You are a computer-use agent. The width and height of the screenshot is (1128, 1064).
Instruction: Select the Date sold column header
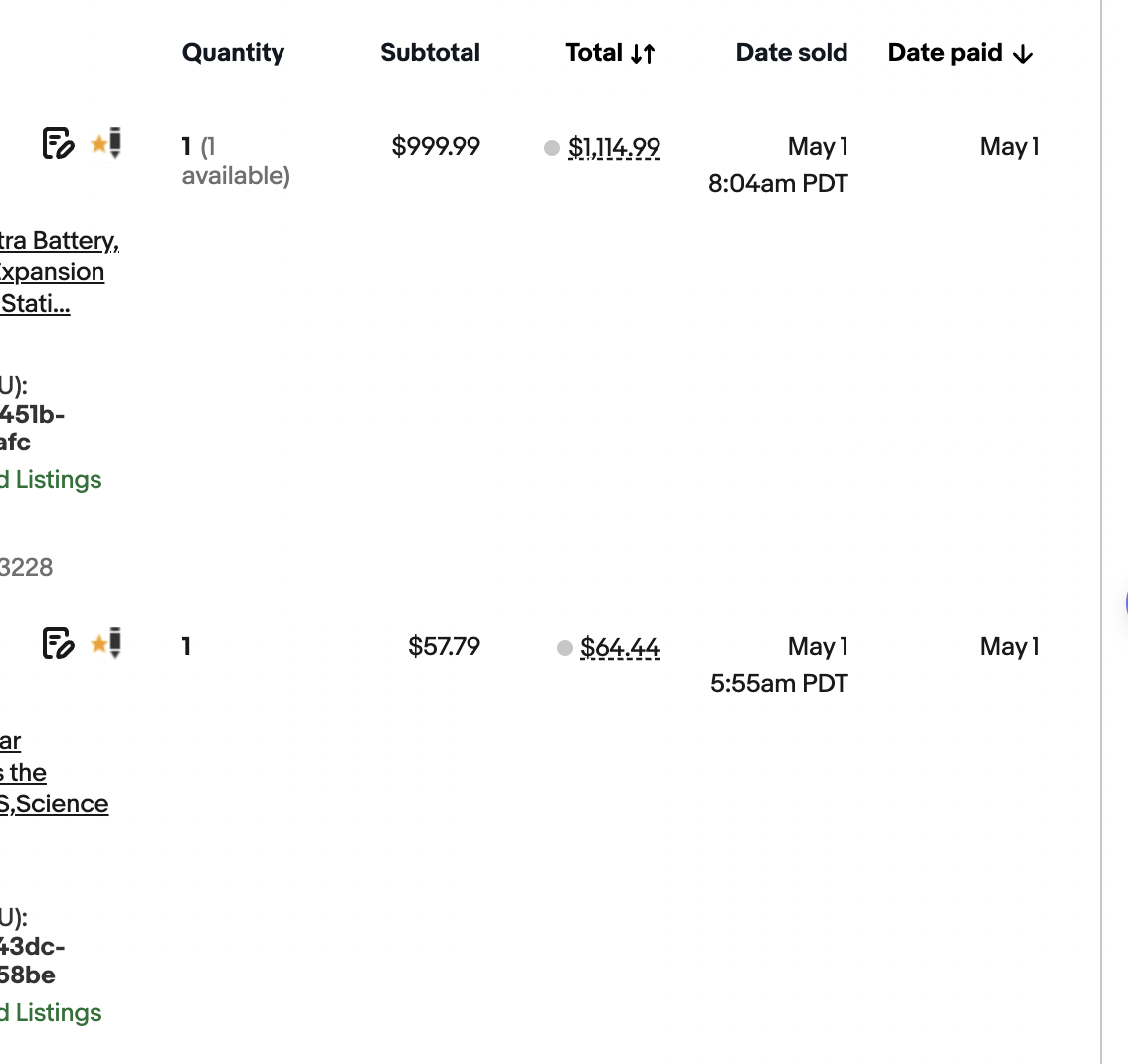tap(792, 52)
